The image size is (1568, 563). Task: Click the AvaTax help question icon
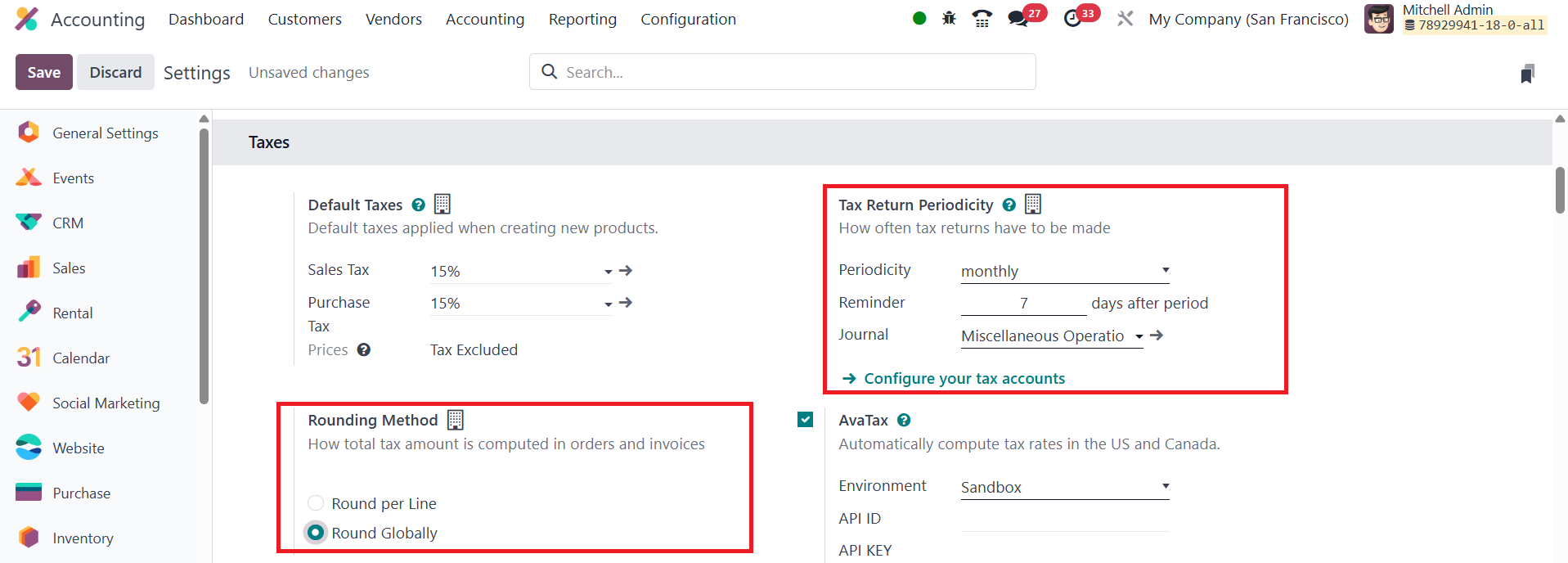tap(904, 420)
